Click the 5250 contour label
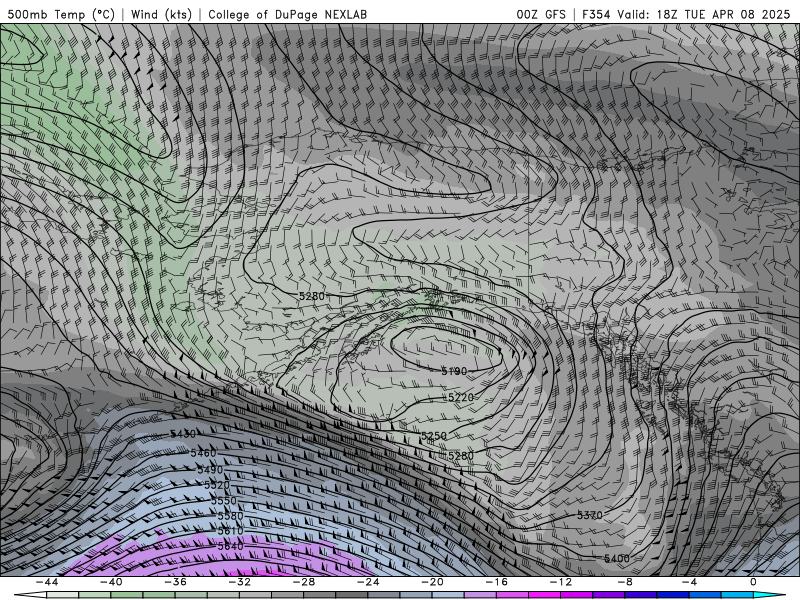 [x=434, y=436]
